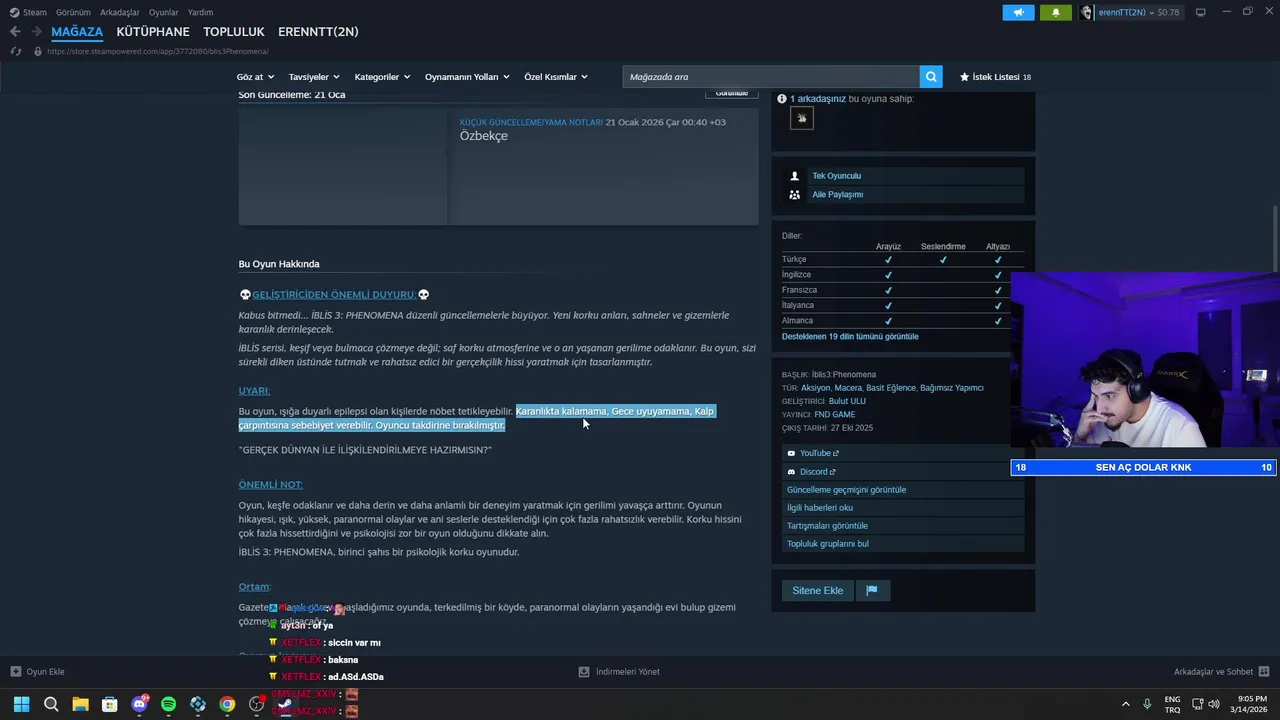
Task: Click the Sitene Ekle button
Action: coord(818,591)
